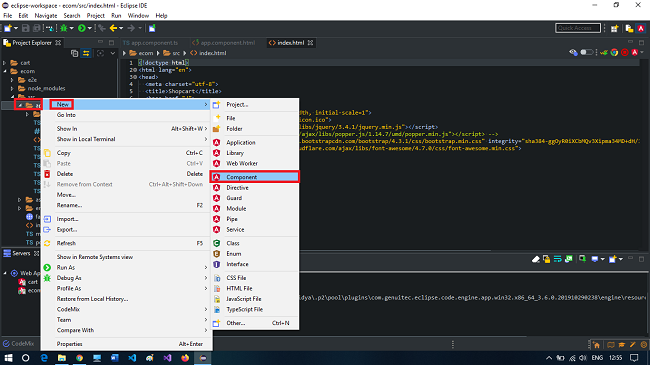Expand the cart project folder

coord(5,63)
